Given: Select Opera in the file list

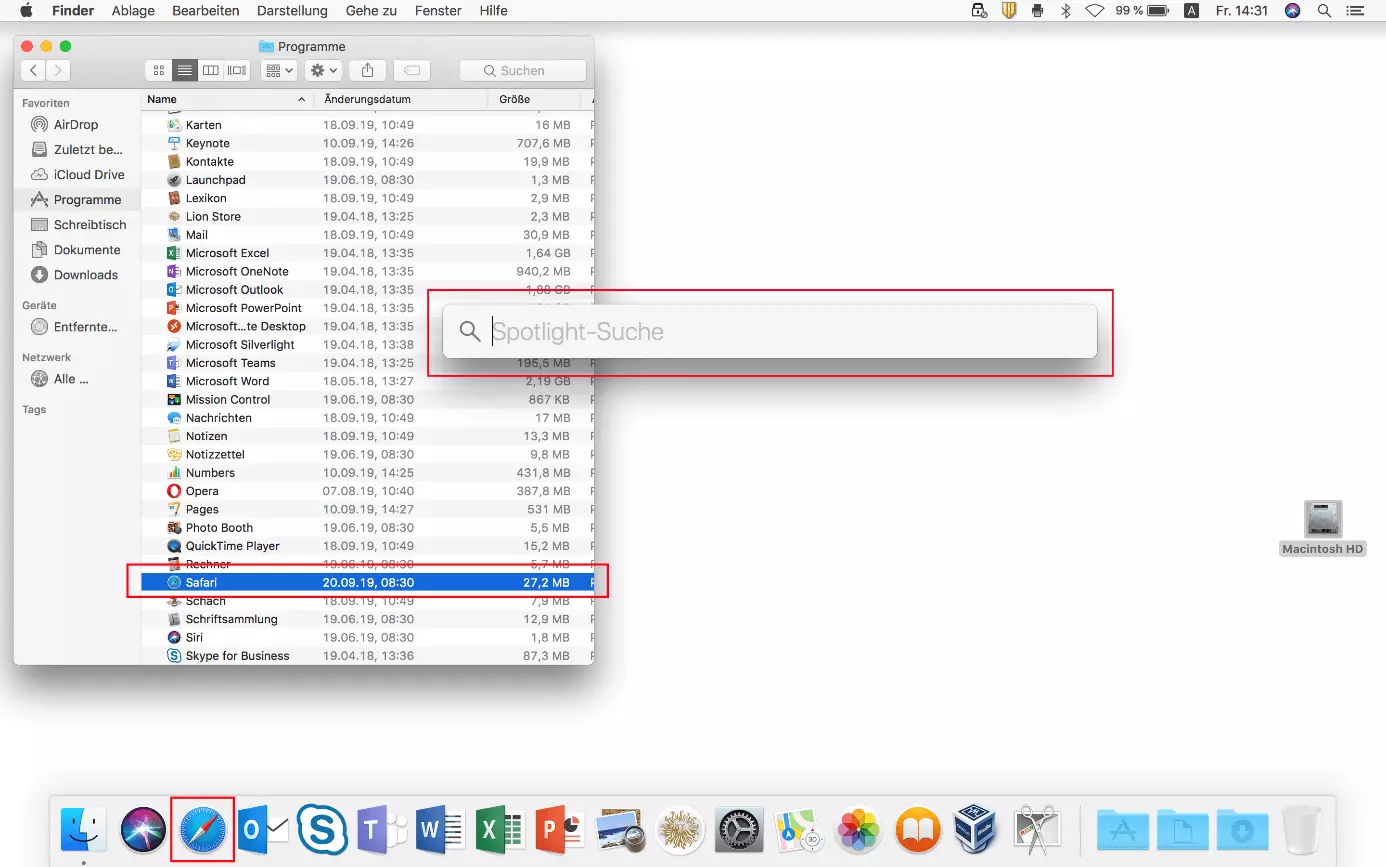Looking at the screenshot, I should [367, 491].
